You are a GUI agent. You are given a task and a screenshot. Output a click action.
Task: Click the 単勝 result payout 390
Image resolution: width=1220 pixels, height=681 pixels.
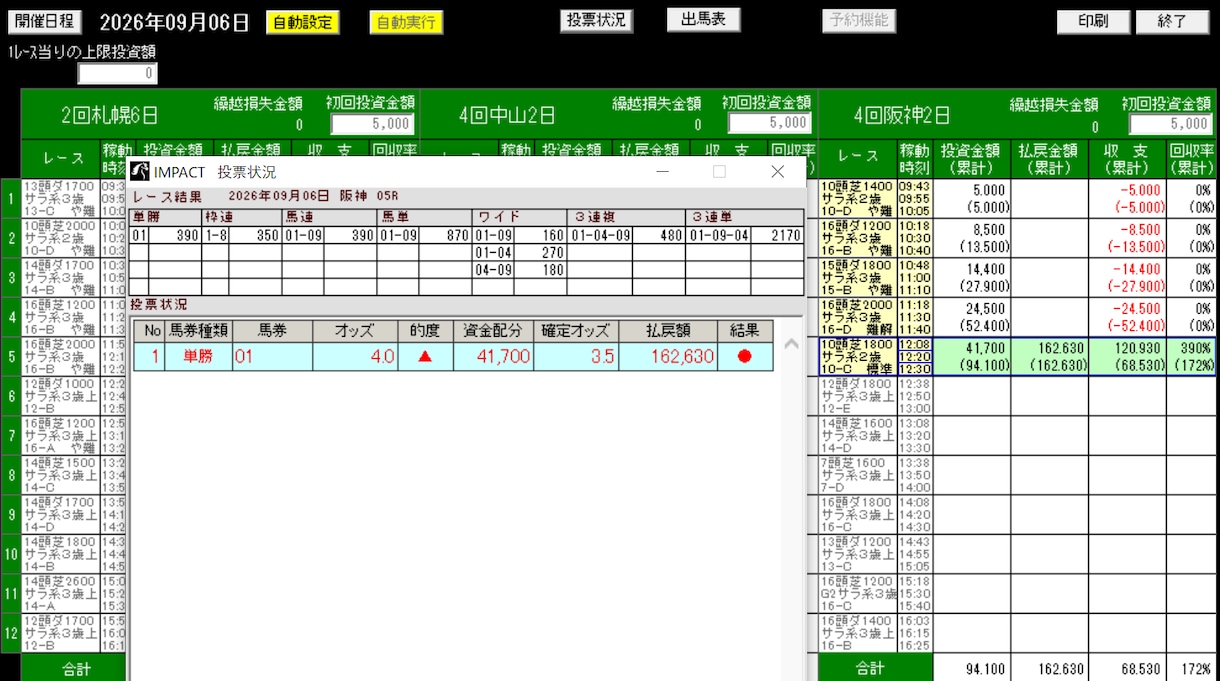[176, 235]
